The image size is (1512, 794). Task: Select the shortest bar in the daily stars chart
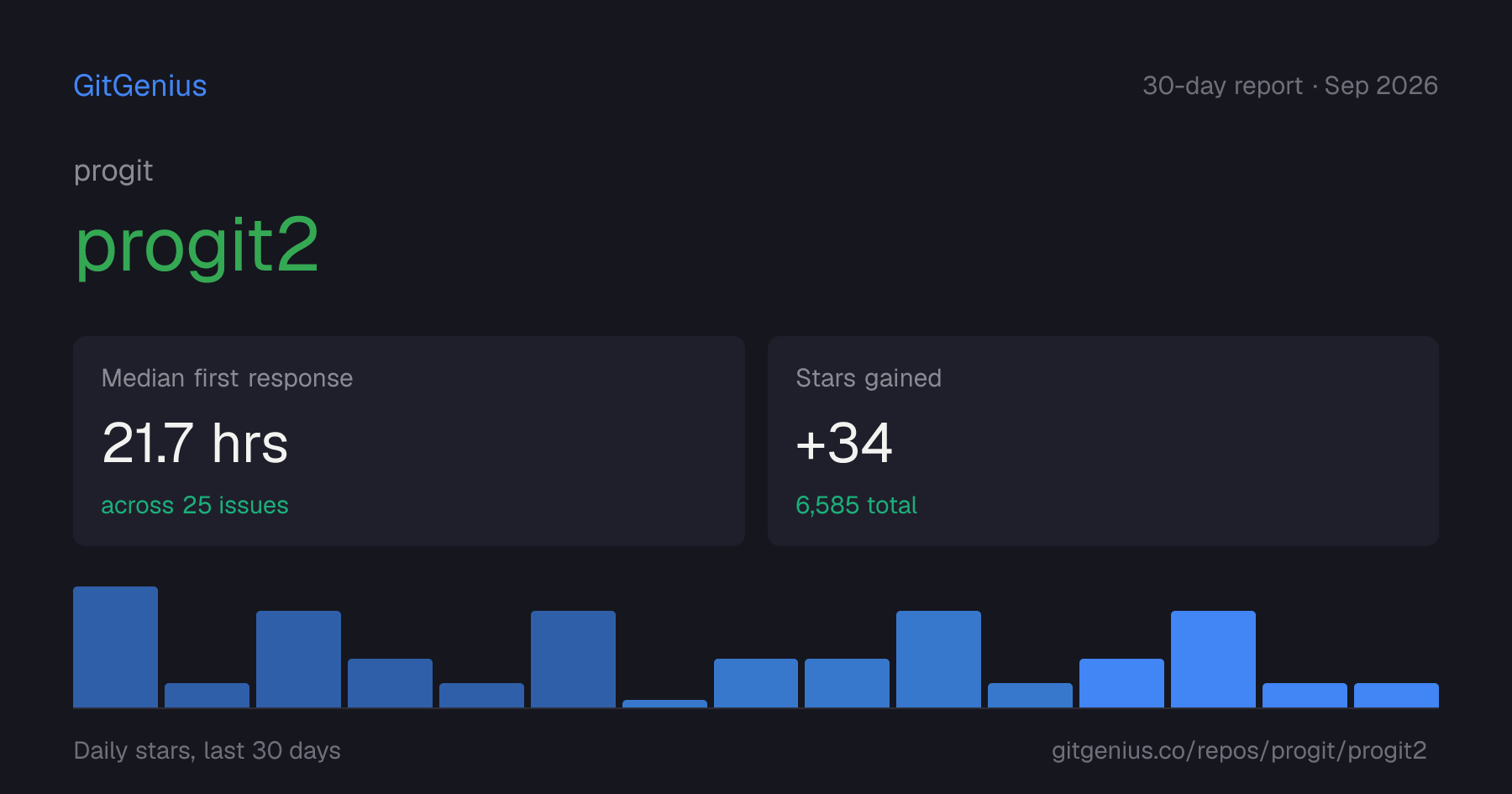[664, 703]
